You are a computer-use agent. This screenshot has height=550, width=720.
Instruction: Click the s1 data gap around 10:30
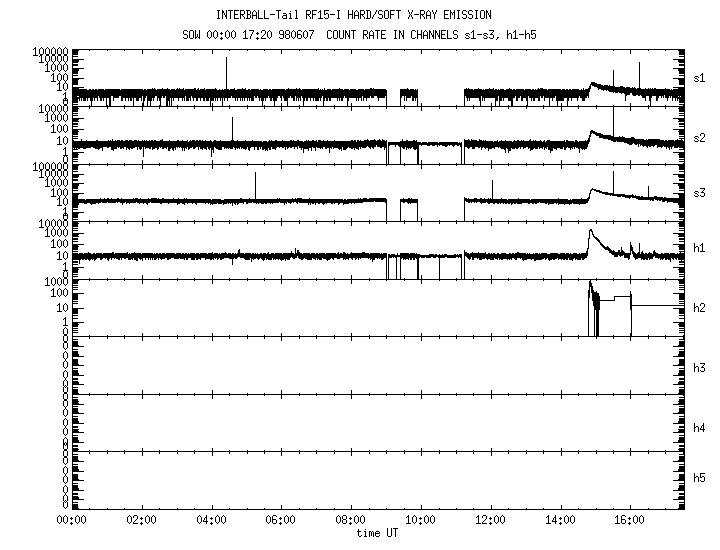441,93
